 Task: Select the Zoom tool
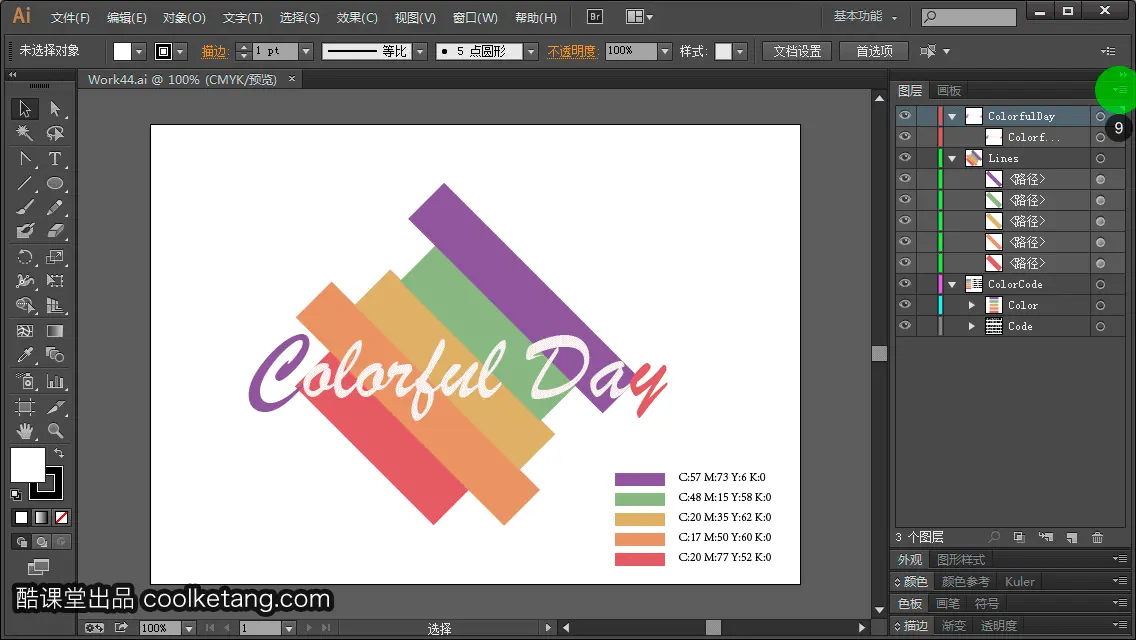[55, 431]
